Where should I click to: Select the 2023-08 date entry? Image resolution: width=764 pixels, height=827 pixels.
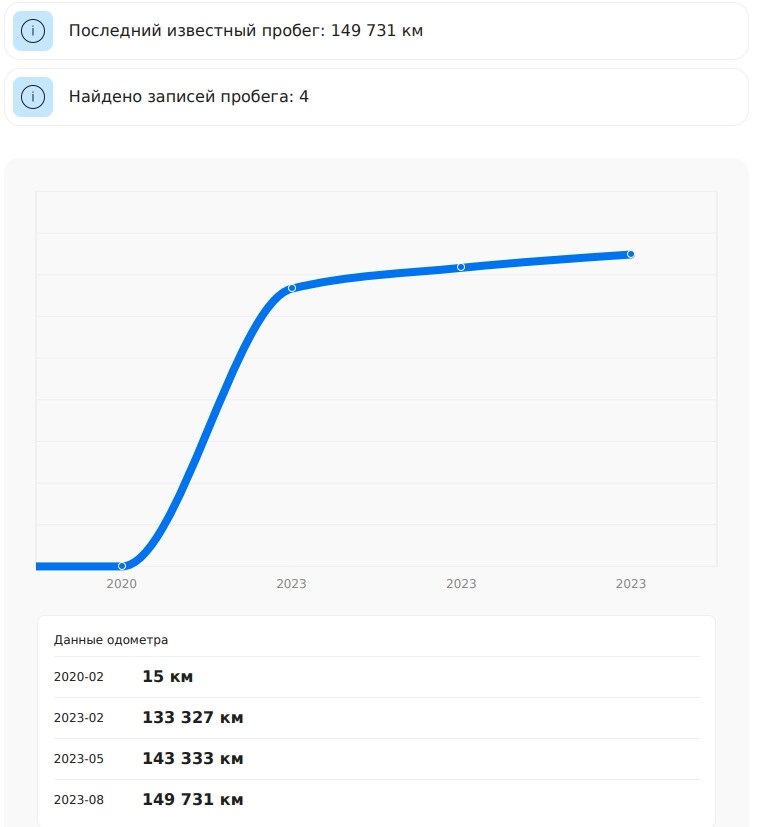79,800
